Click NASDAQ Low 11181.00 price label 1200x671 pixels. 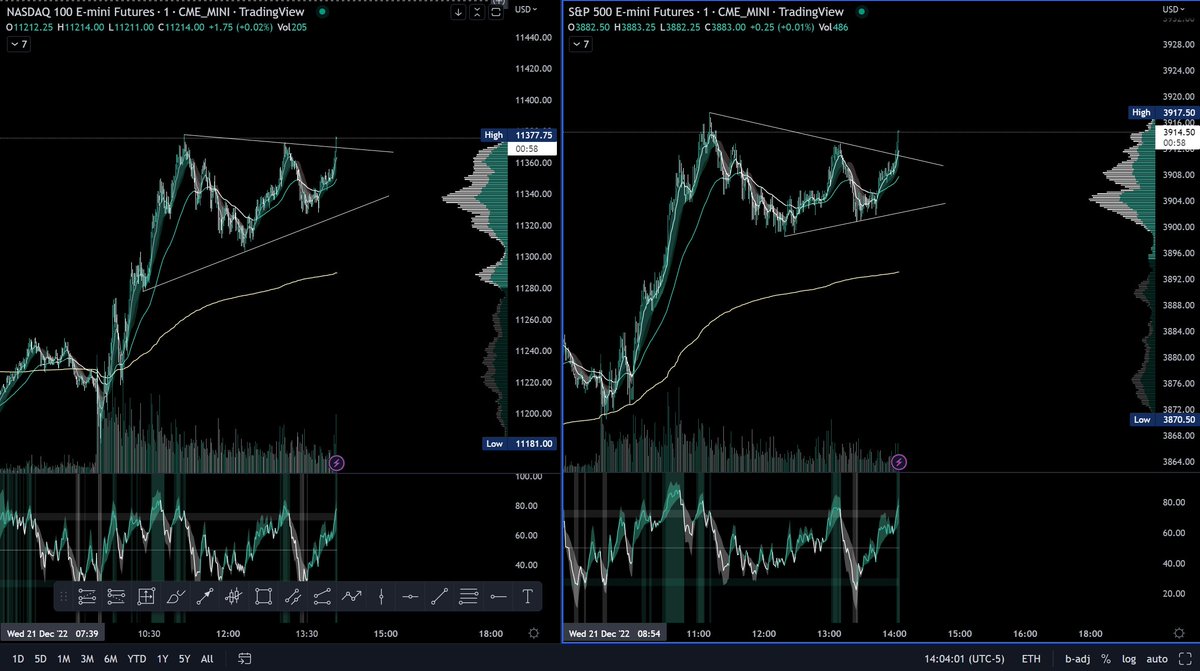tap(521, 444)
